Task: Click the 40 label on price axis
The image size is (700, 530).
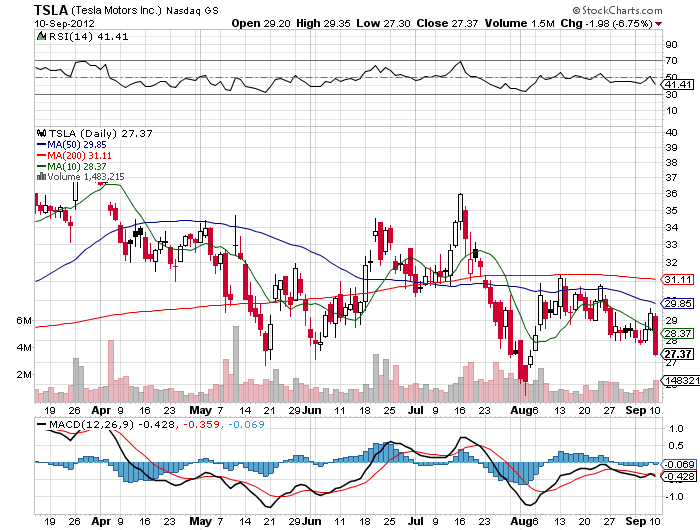Action: point(671,132)
